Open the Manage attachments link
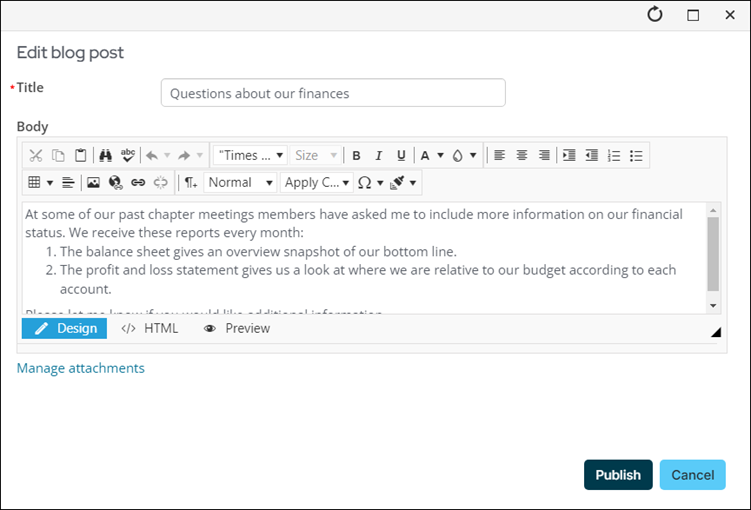751x510 pixels. coord(80,368)
